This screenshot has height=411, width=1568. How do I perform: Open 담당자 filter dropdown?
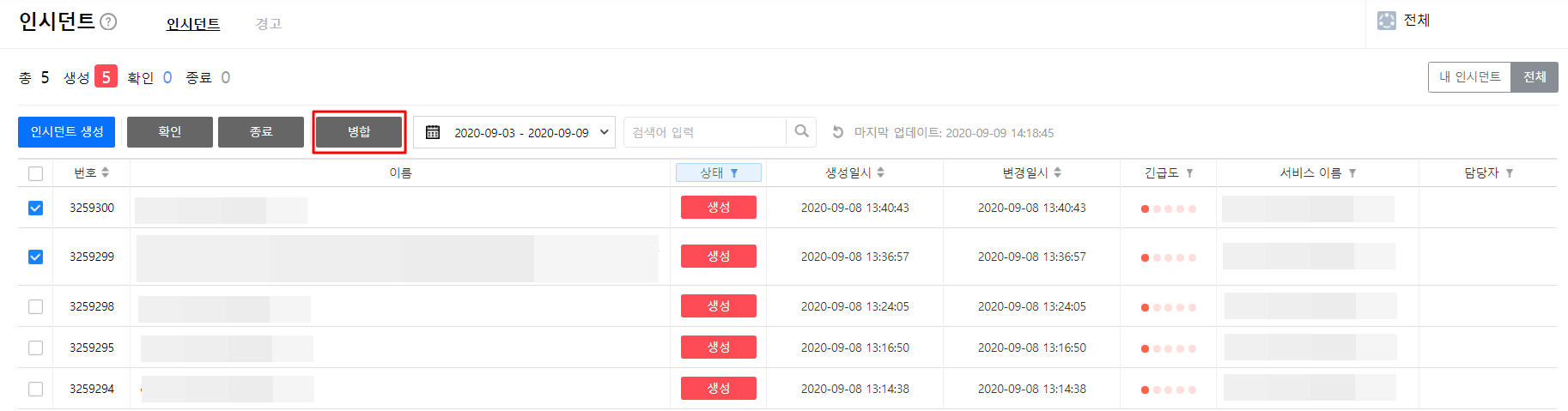click(1510, 173)
